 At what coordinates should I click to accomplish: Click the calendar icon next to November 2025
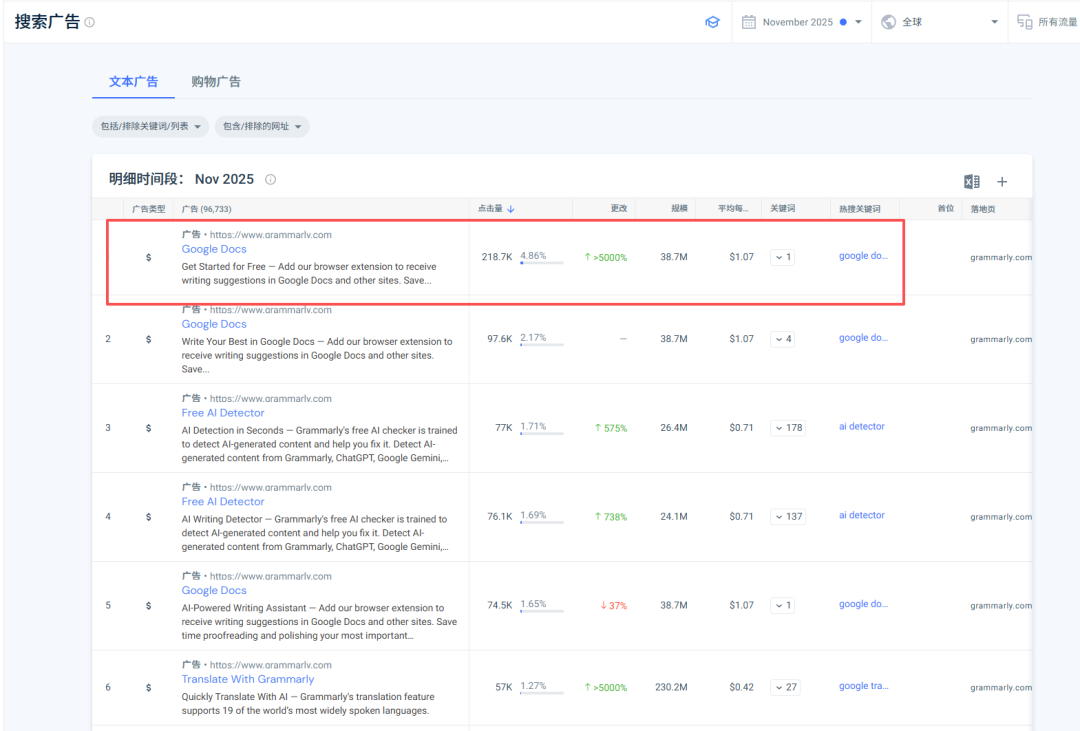tap(748, 22)
